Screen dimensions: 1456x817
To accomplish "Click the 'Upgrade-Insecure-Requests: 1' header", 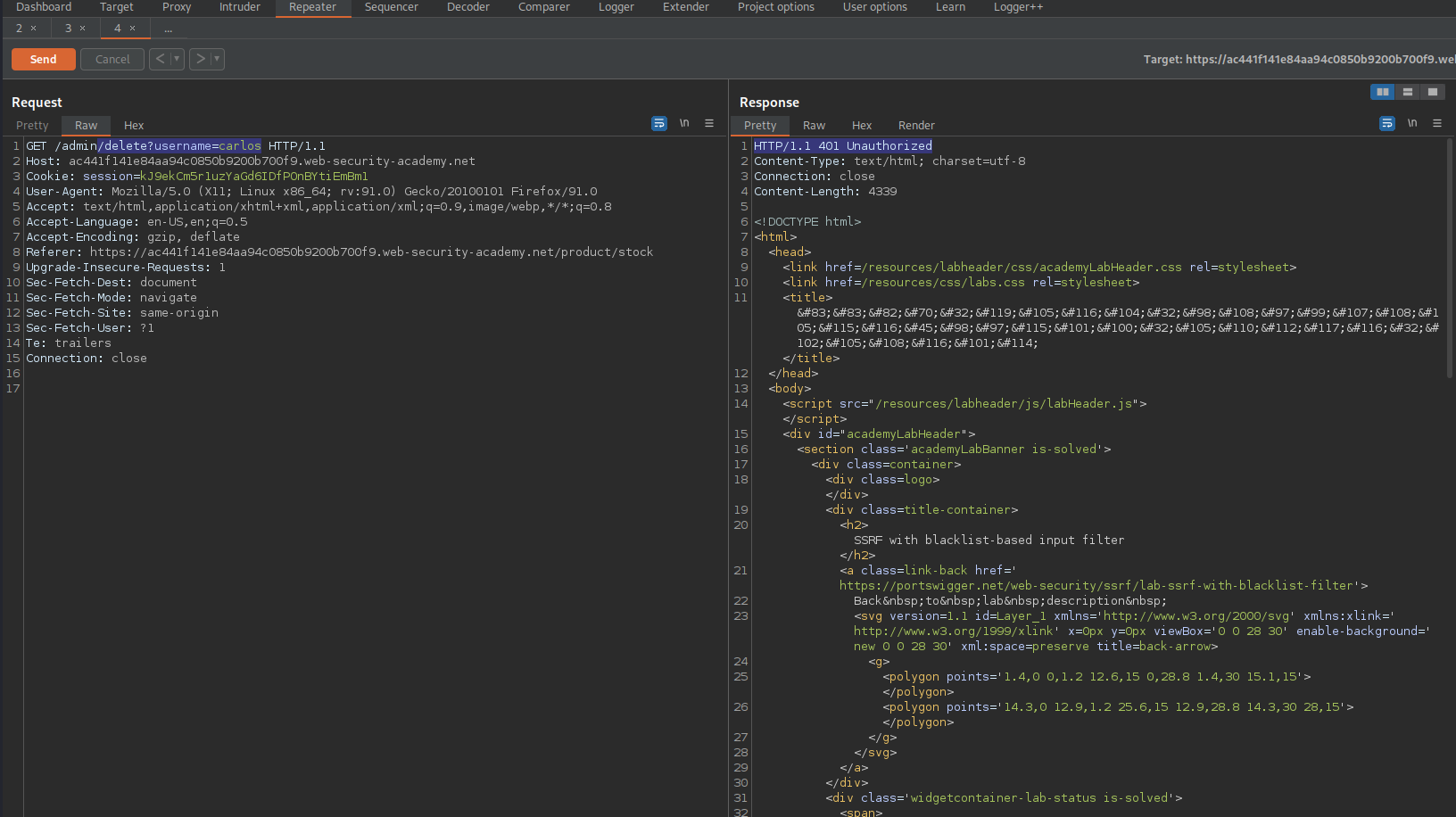I will coord(126,267).
